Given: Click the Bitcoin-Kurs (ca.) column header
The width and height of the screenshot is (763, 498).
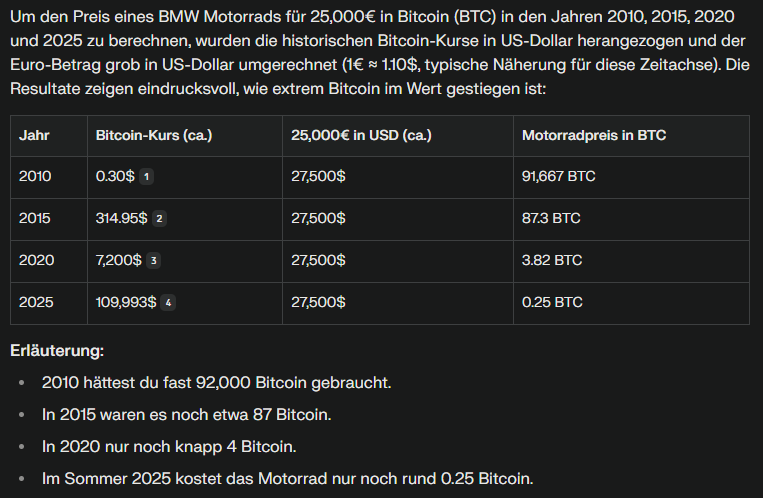Looking at the screenshot, I should [154, 135].
